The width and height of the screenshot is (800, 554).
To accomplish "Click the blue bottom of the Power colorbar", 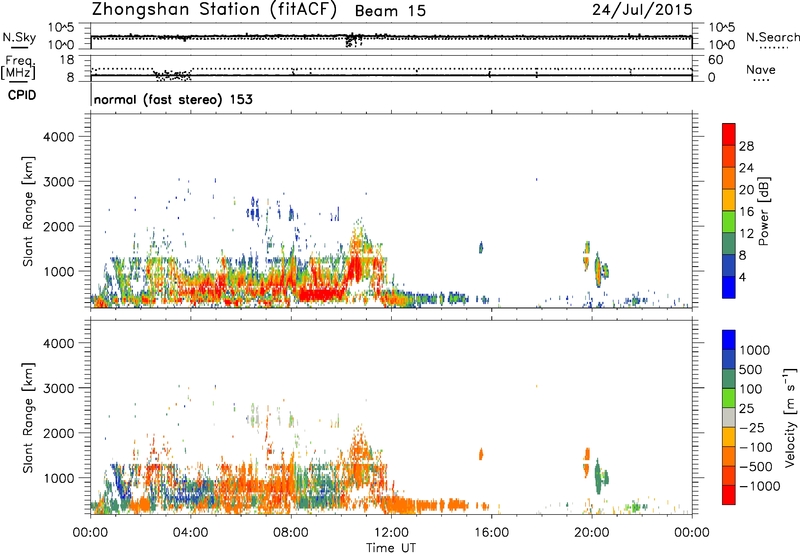I will [729, 287].
